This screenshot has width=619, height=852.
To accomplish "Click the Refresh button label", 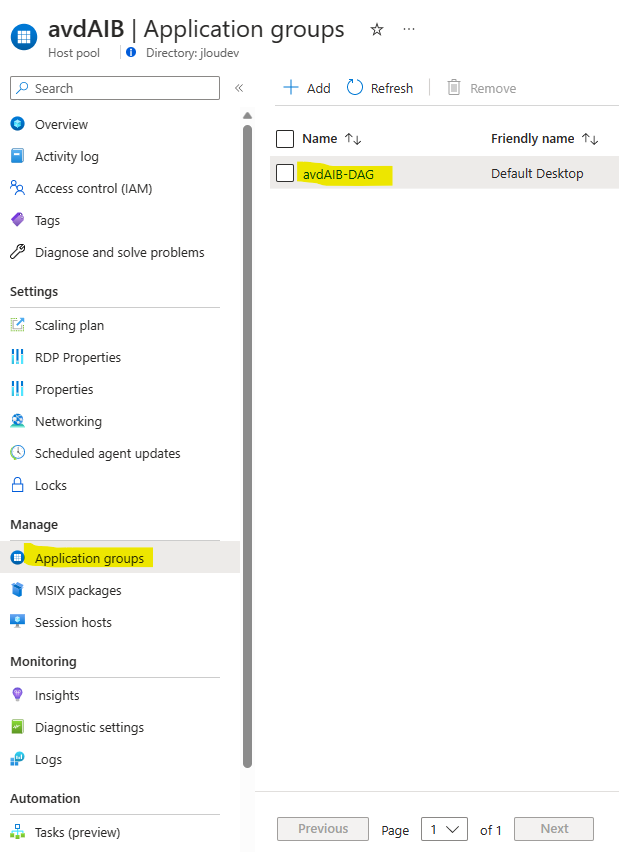I will 392,88.
